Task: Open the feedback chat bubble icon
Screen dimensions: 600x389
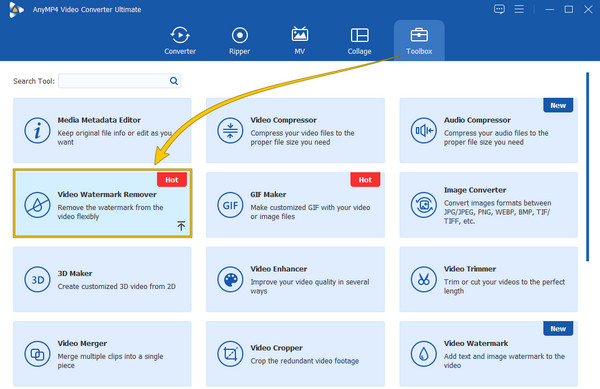Action: click(499, 9)
